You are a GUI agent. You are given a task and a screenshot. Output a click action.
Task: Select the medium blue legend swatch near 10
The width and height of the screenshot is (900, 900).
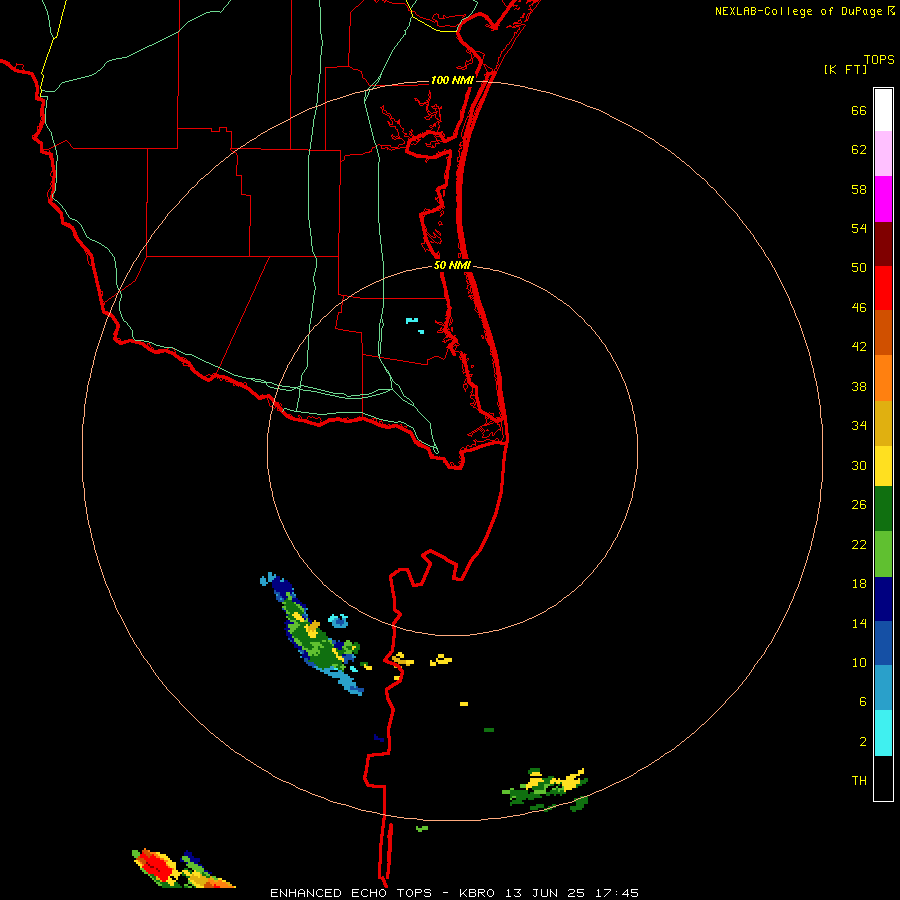click(883, 643)
